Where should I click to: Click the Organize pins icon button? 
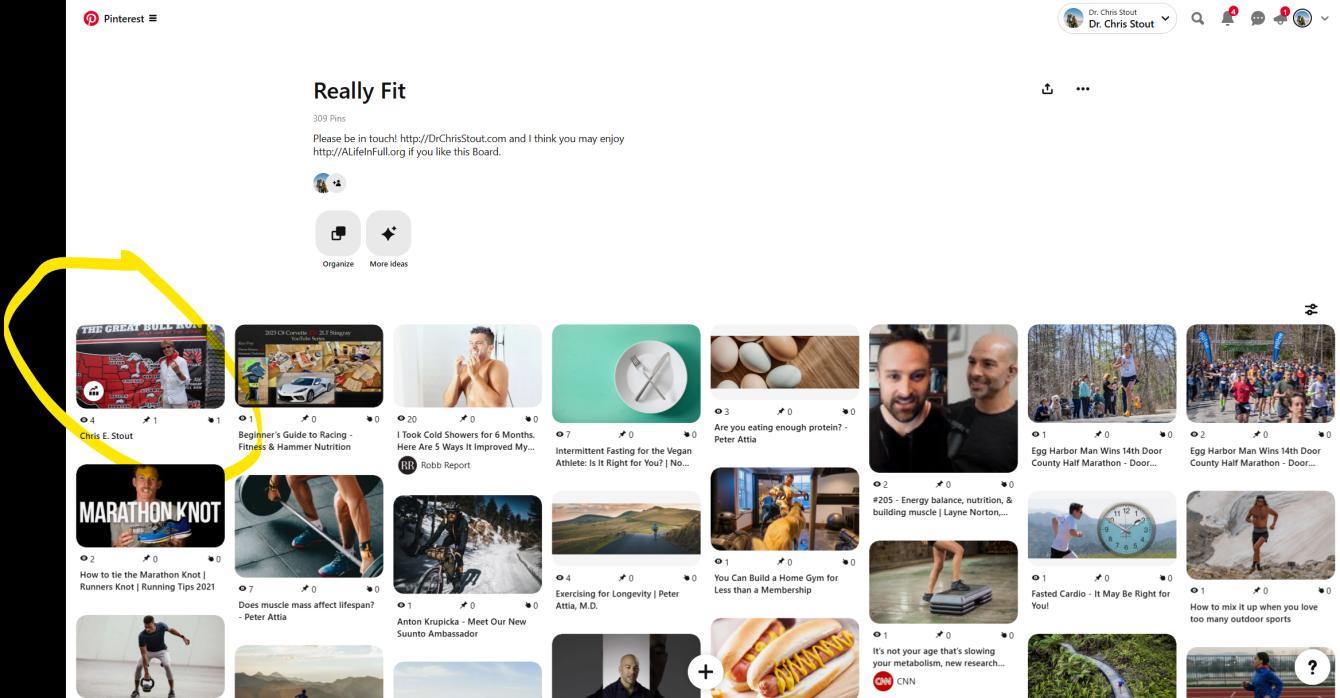pyautogui.click(x=338, y=233)
